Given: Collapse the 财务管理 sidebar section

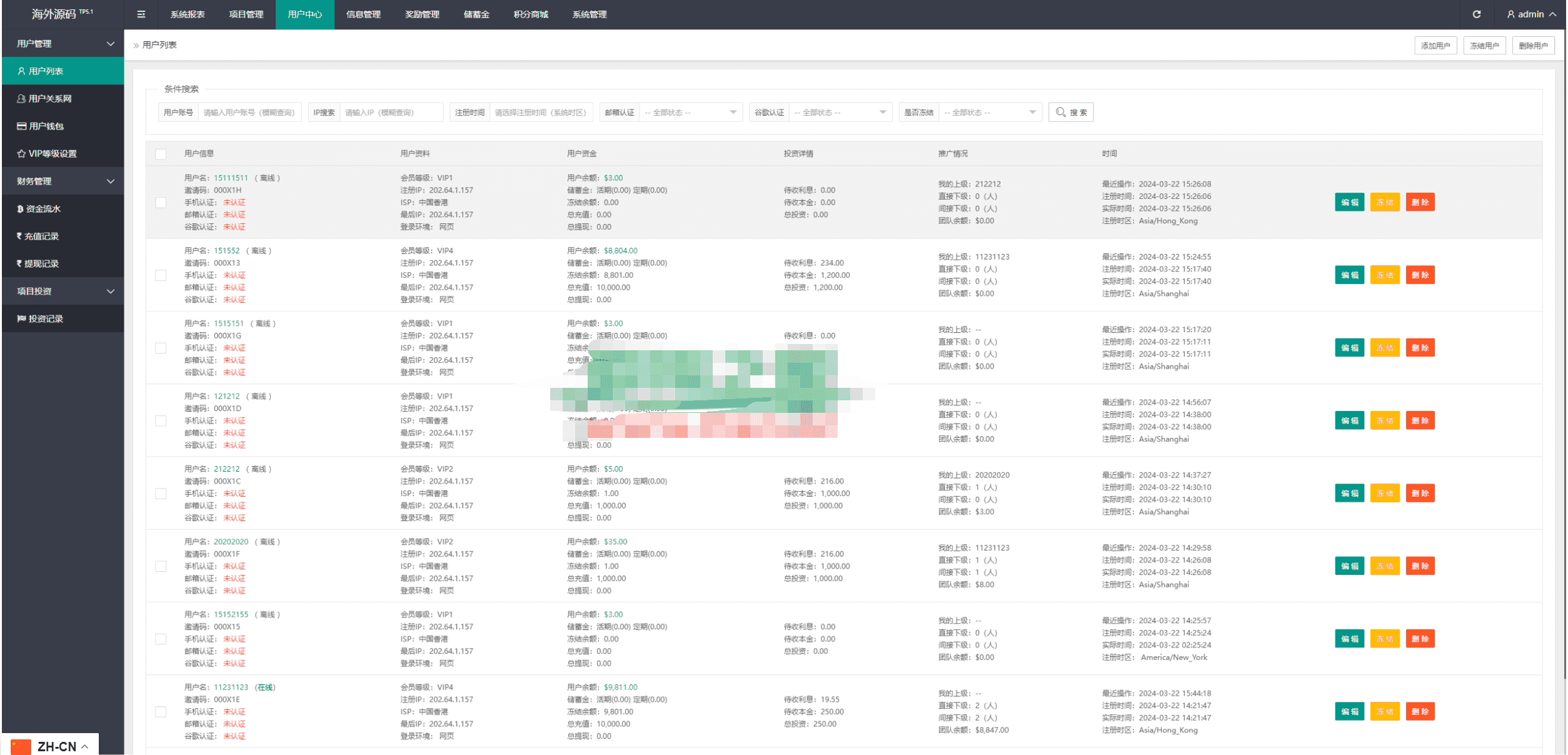Looking at the screenshot, I should click(x=63, y=181).
